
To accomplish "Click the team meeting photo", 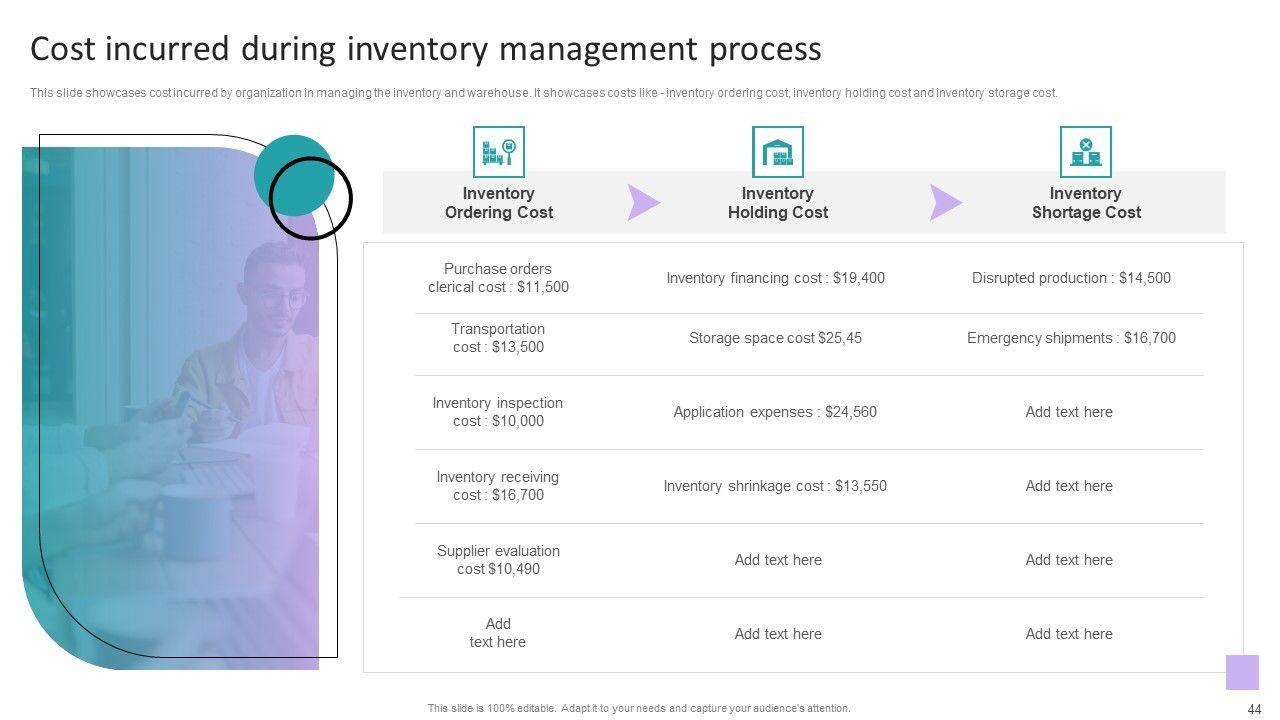I will (x=170, y=420).
